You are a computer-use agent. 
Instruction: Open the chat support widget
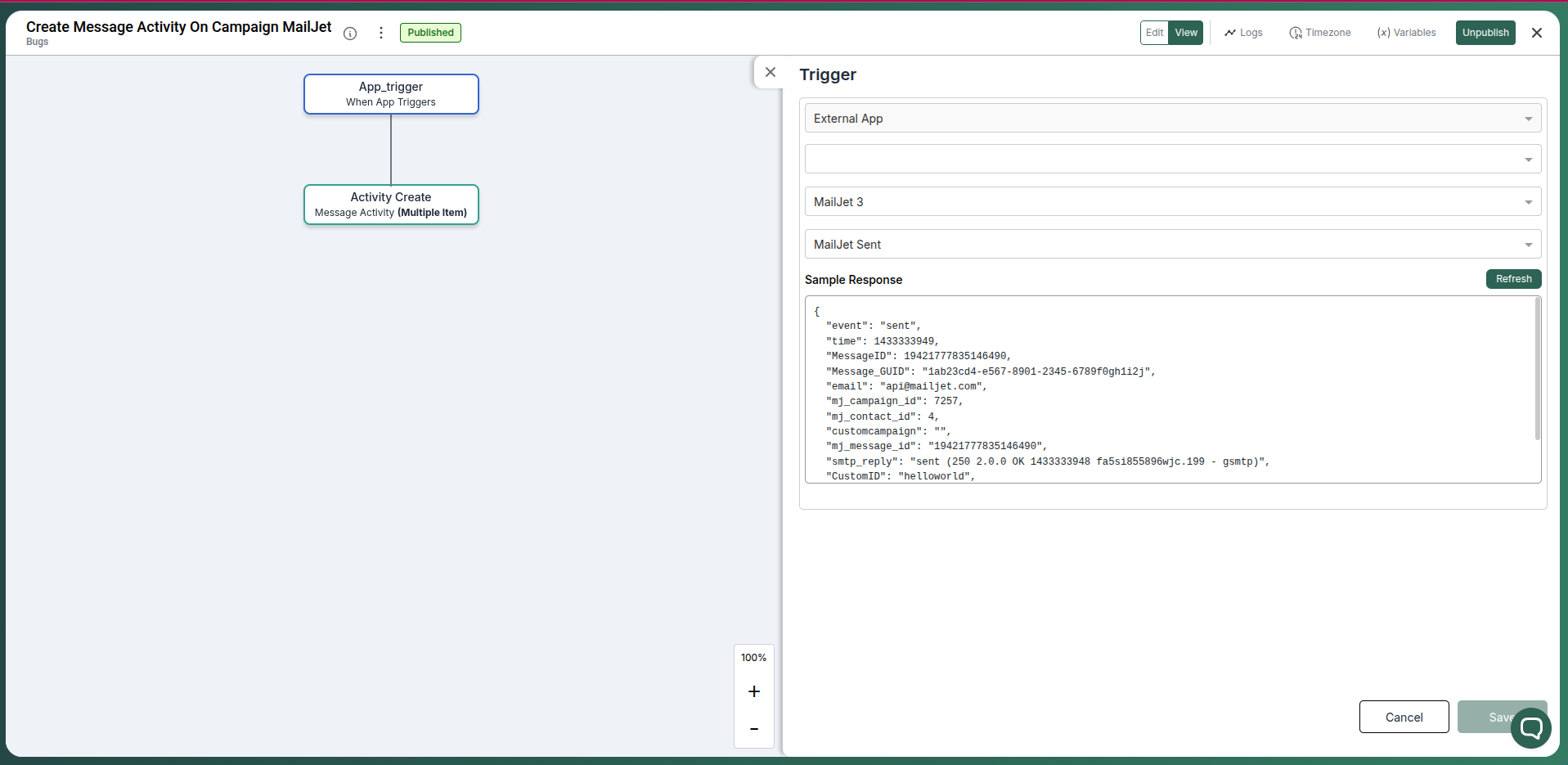[1530, 727]
